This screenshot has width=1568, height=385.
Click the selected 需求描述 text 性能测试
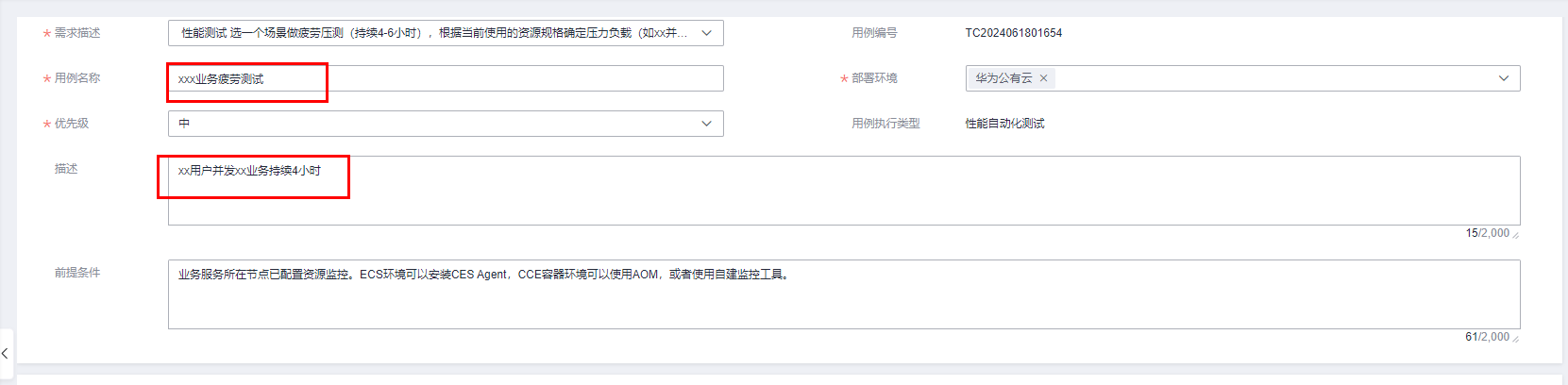point(204,33)
